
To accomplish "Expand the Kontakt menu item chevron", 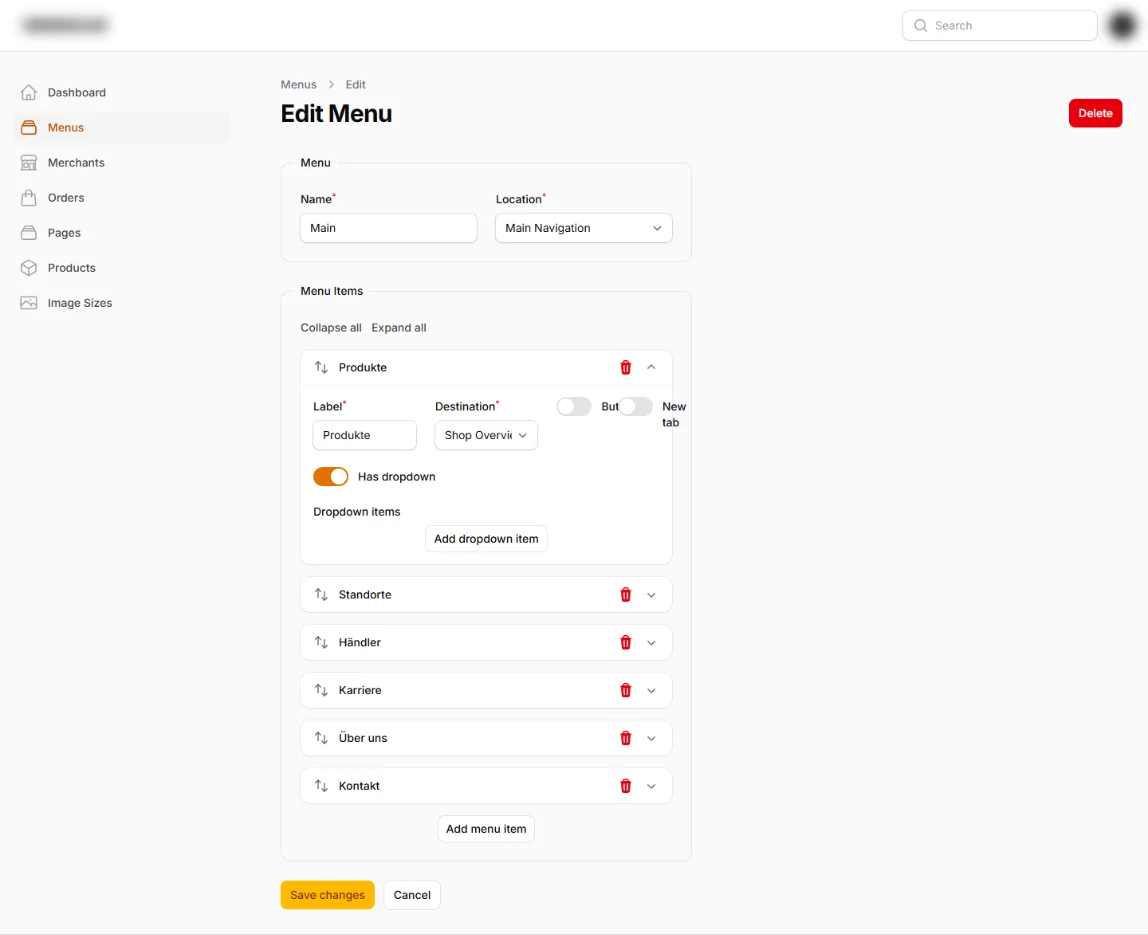I will click(x=651, y=786).
